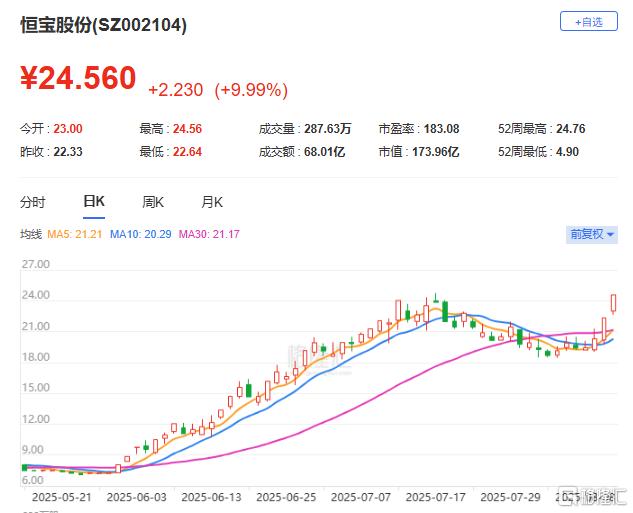
Task: Click the MA10: 20.29 indicator label
Action: 140,234
